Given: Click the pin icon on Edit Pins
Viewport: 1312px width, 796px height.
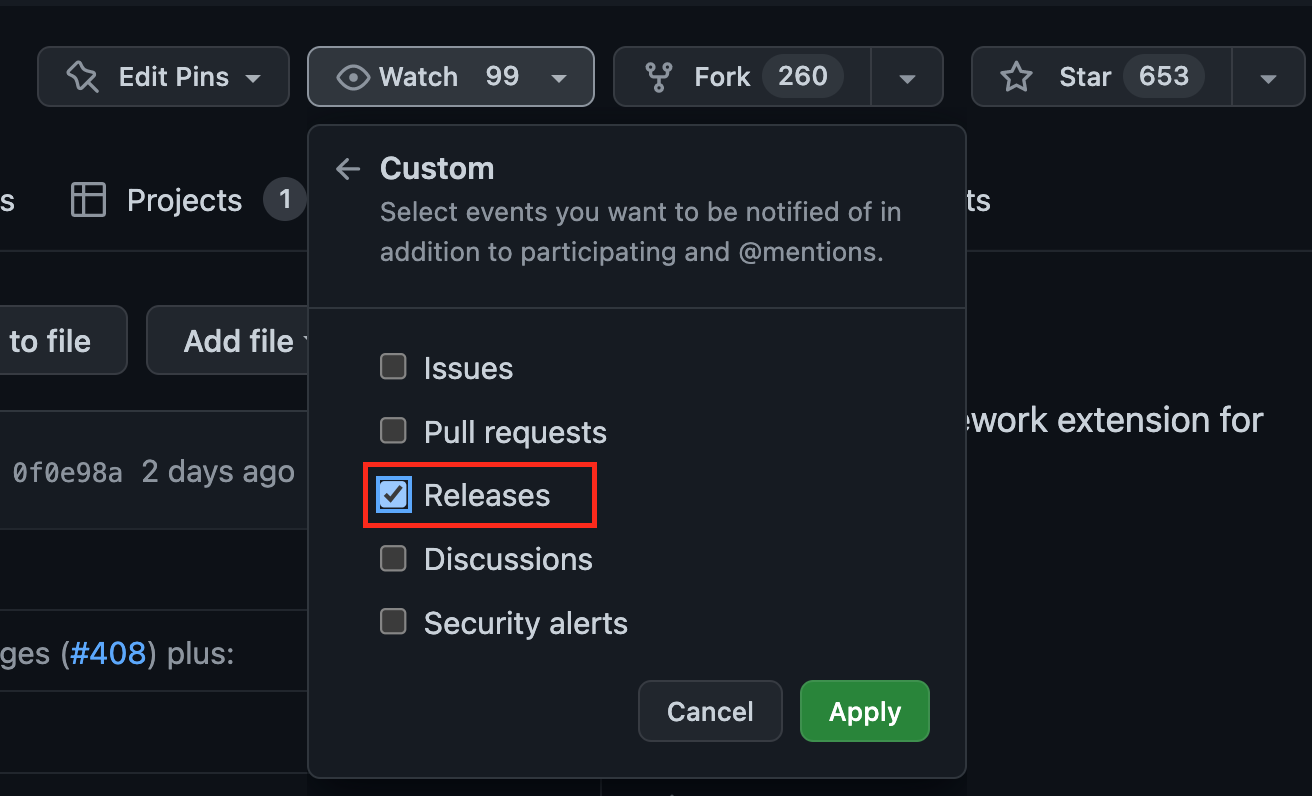Looking at the screenshot, I should tap(80, 76).
